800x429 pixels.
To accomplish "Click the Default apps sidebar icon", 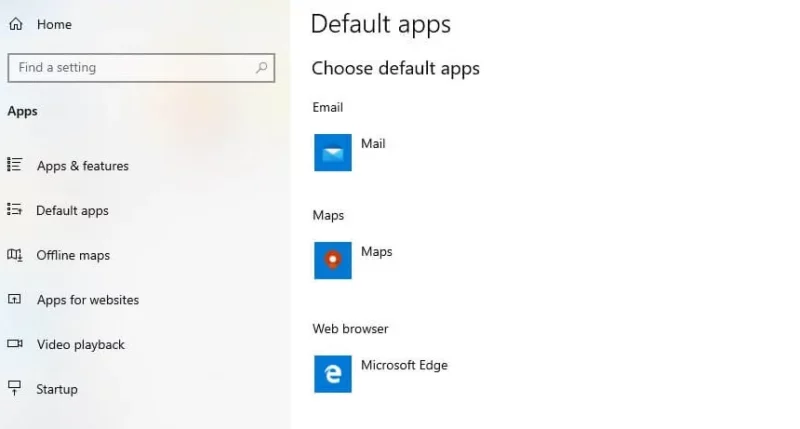I will pyautogui.click(x=14, y=209).
